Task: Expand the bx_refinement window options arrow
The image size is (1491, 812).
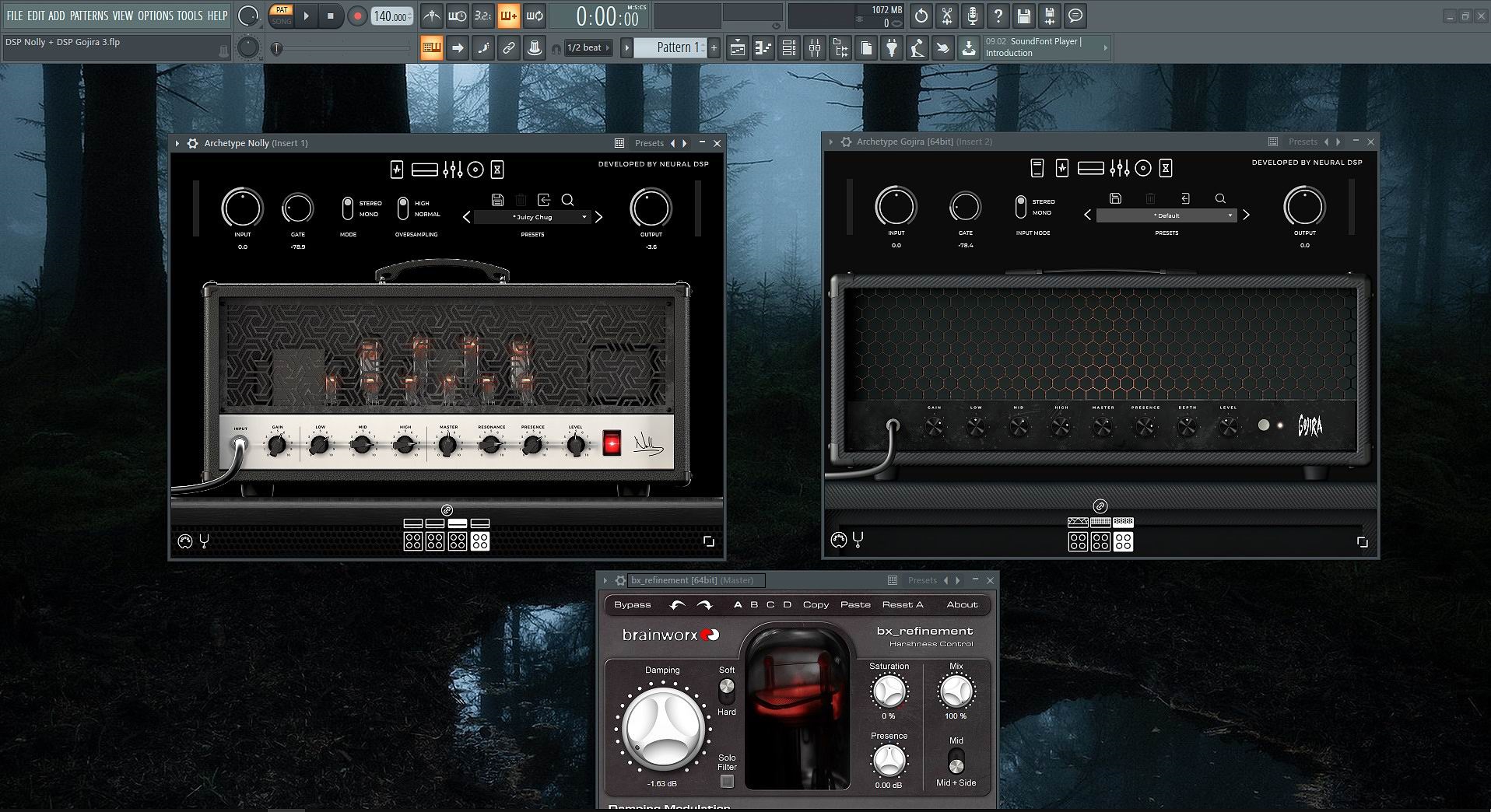Action: point(605,580)
